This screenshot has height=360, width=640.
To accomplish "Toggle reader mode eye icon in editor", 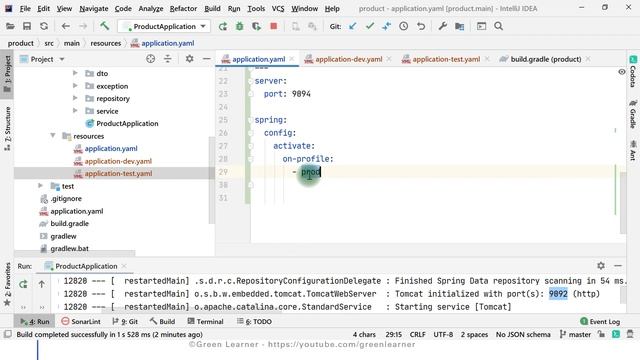I will pos(621,72).
